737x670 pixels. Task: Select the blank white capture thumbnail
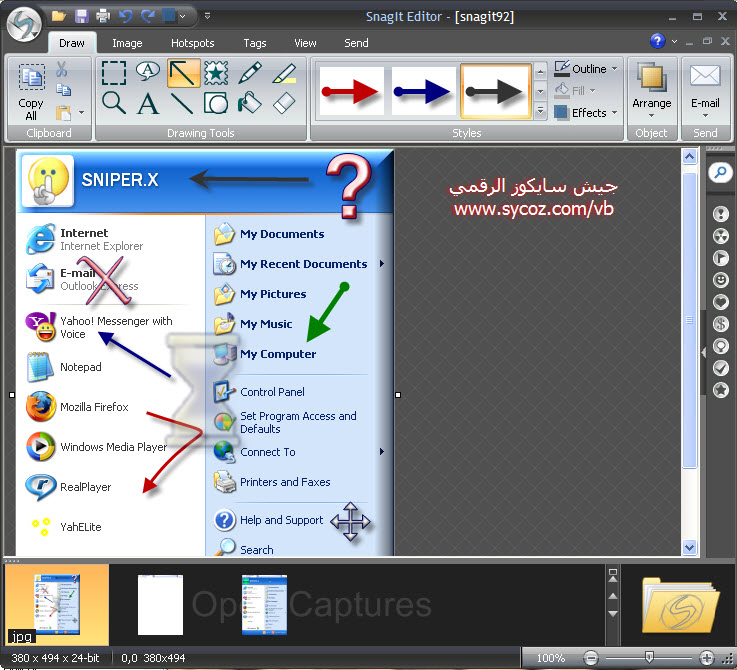[x=160, y=605]
